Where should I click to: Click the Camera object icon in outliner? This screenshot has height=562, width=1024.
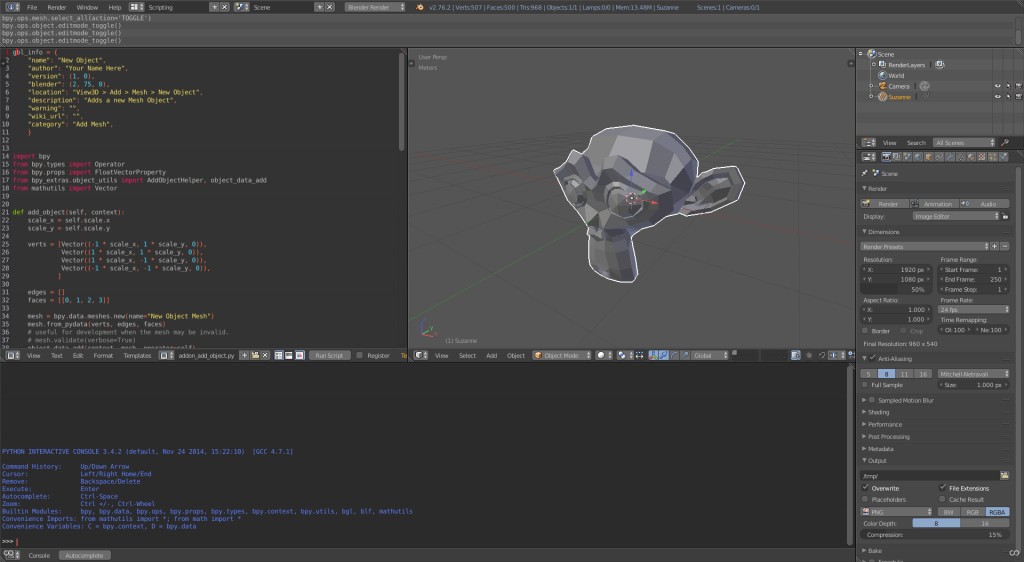882,86
